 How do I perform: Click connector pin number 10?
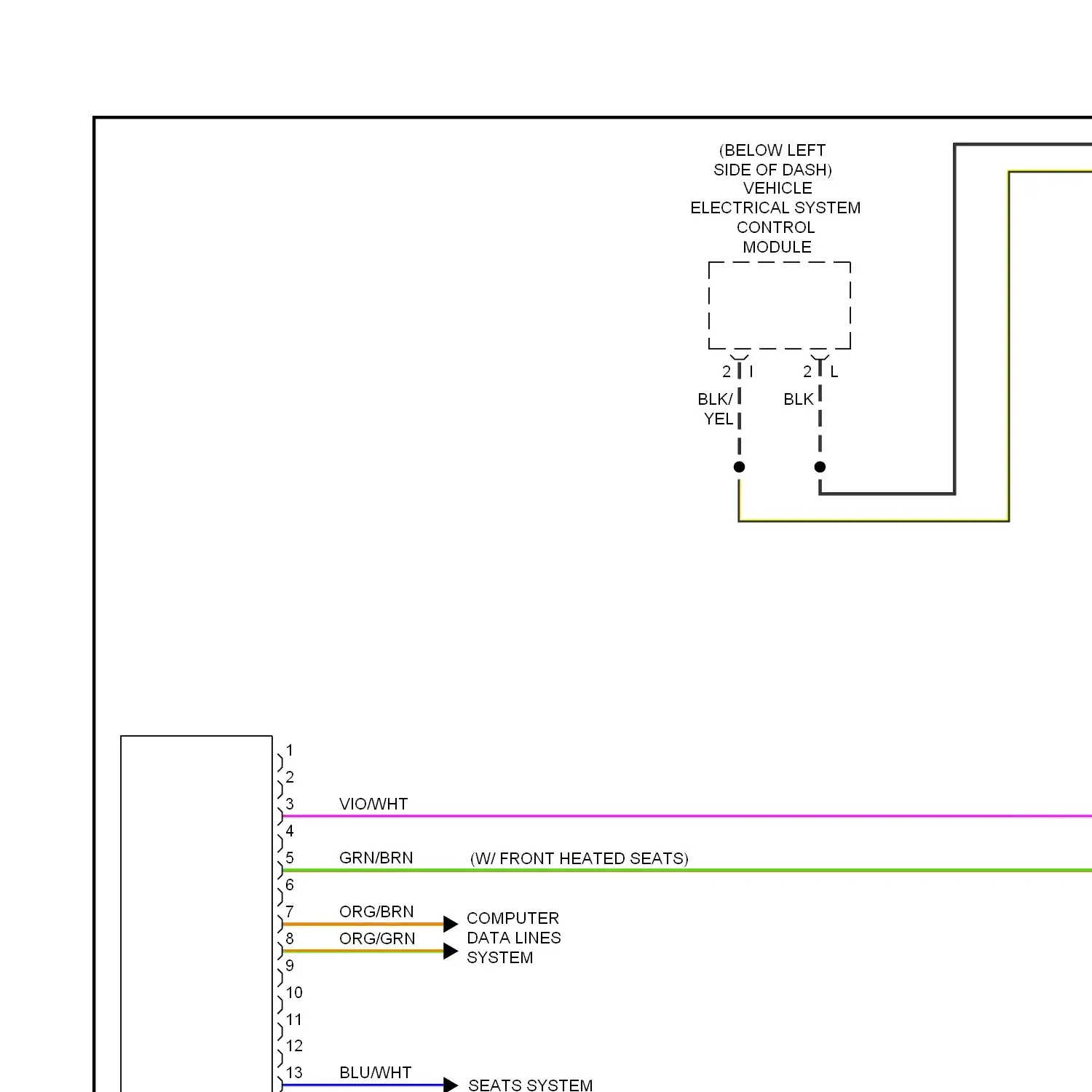pyautogui.click(x=294, y=992)
